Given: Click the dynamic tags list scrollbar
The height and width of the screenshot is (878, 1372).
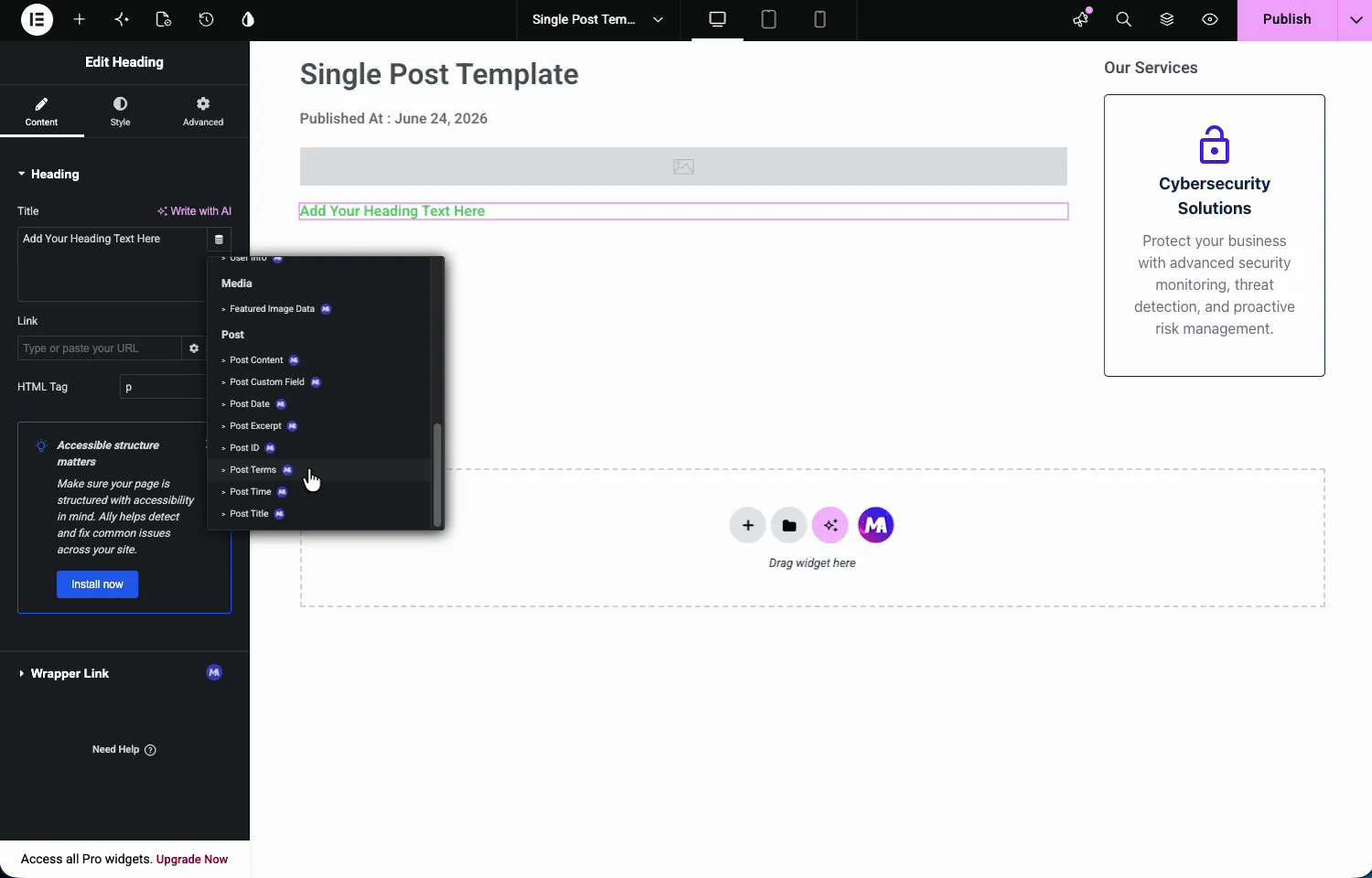Looking at the screenshot, I should pyautogui.click(x=437, y=474).
